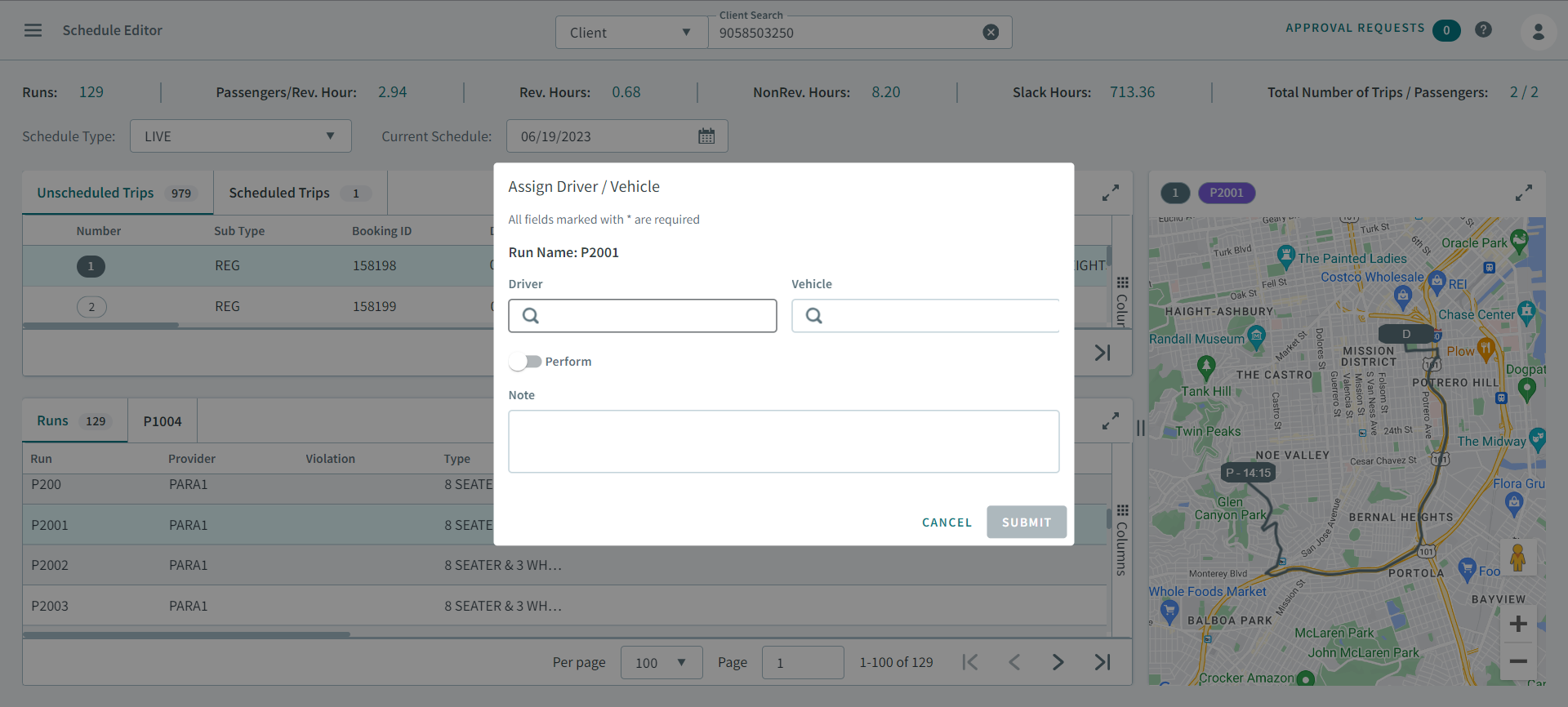Zoom out on the map
This screenshot has width=1568, height=707.
1518,660
